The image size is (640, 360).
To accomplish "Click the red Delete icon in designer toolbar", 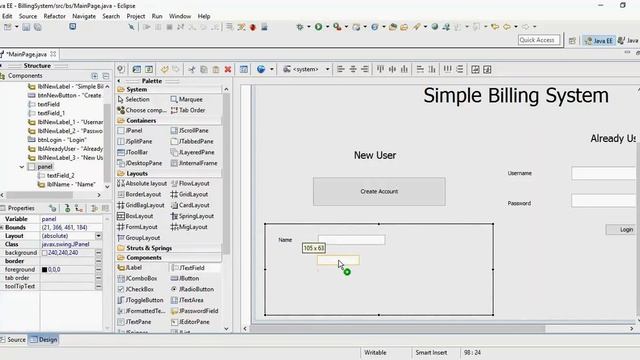I will pos(228,69).
